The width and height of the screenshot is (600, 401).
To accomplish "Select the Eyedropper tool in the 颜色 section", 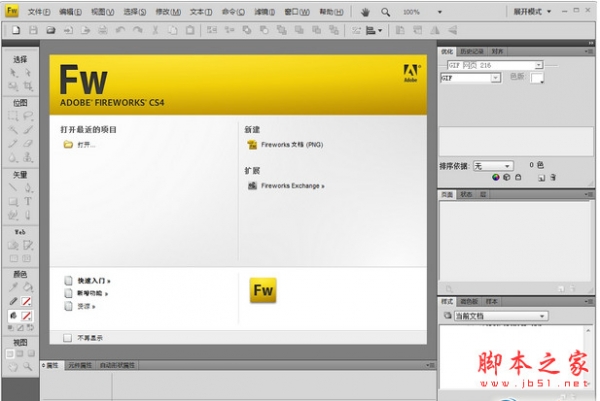I will click(13, 287).
